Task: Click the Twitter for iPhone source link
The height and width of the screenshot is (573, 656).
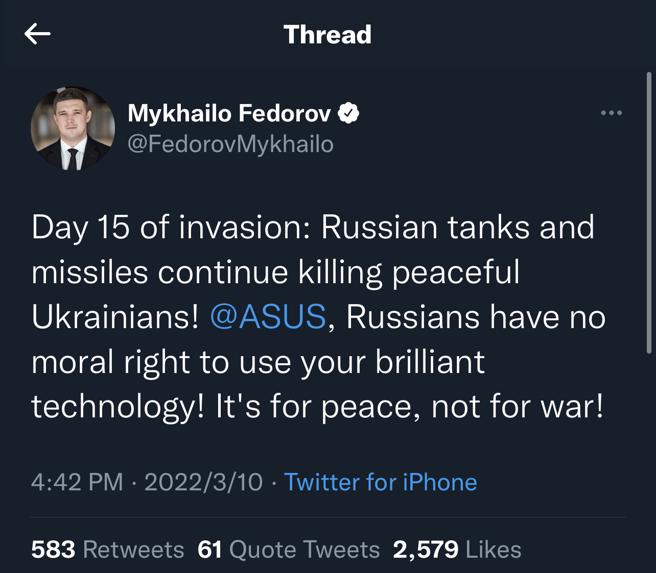Action: pos(380,482)
